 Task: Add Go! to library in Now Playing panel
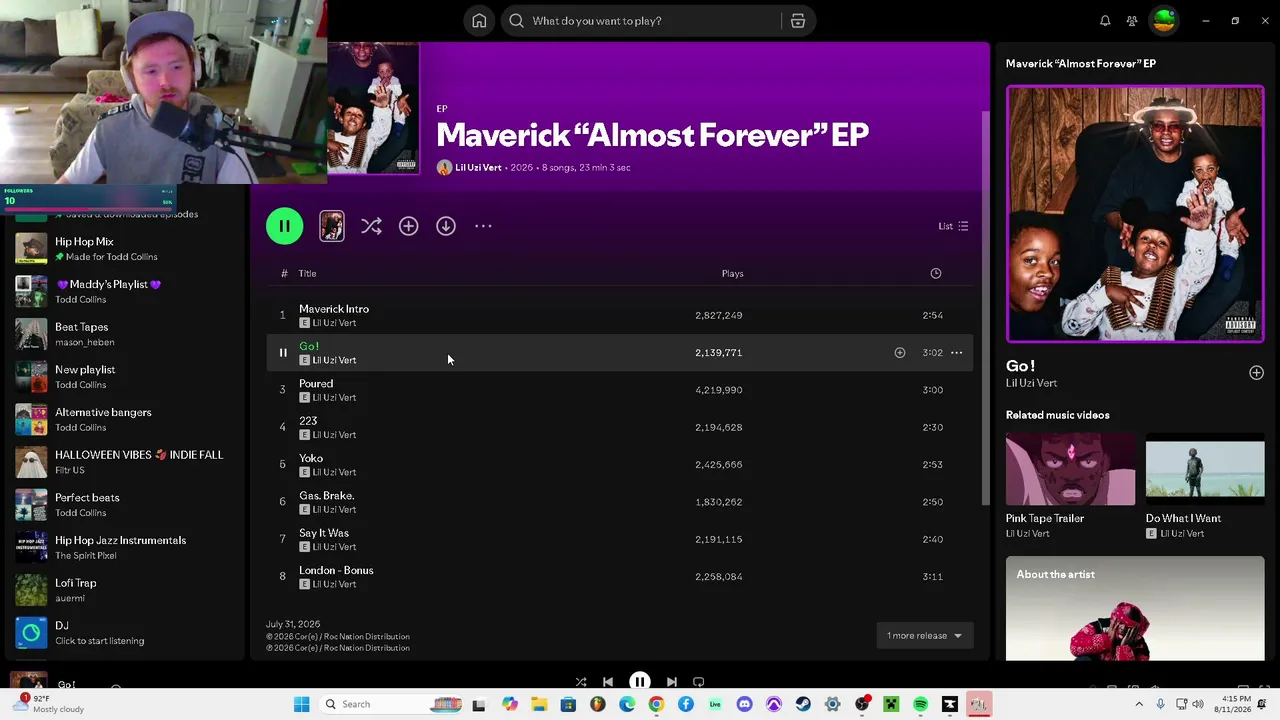[x=1256, y=373]
